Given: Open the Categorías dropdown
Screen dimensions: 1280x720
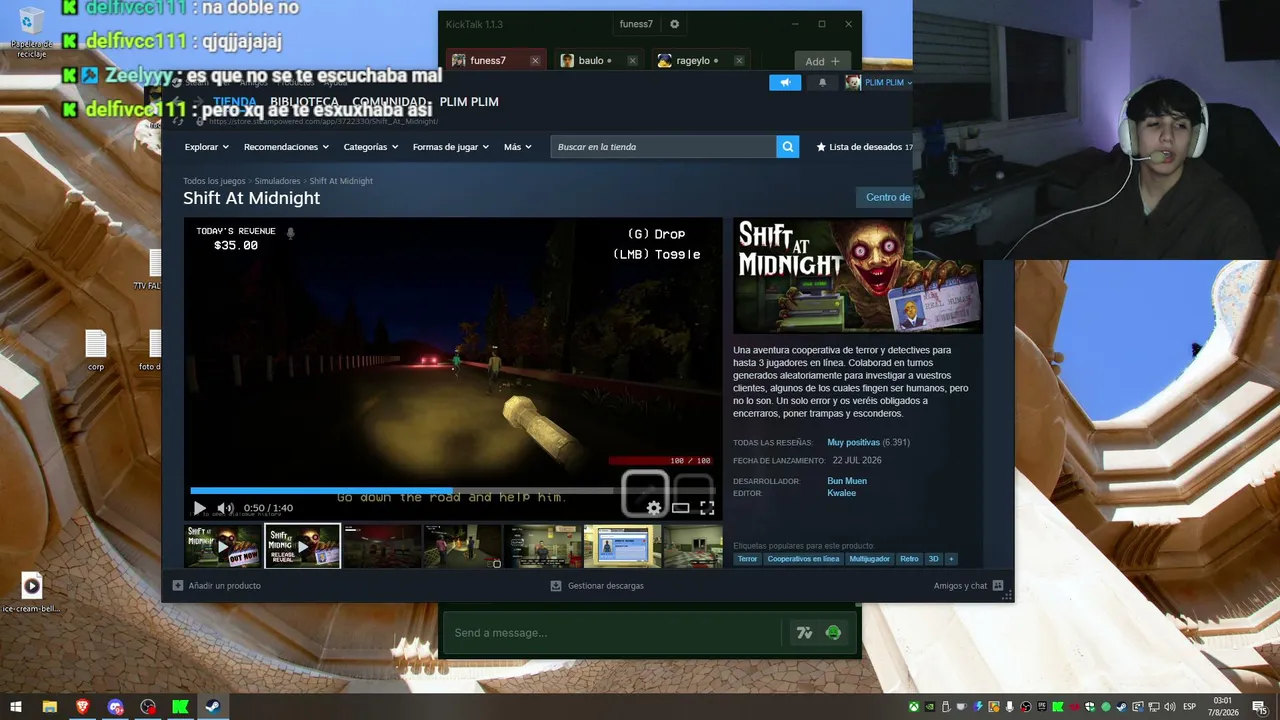Looking at the screenshot, I should tap(371, 147).
